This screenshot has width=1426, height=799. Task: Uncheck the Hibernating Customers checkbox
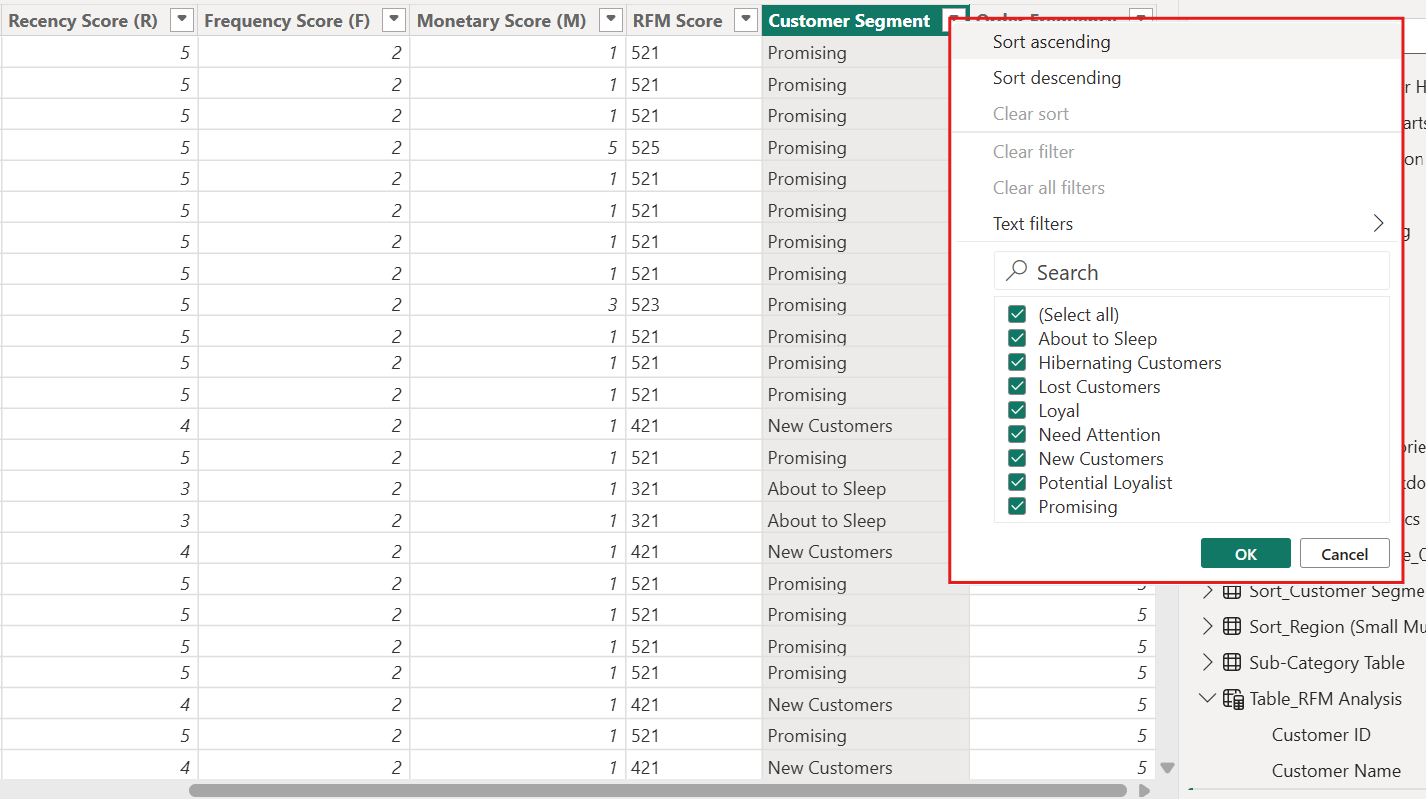click(1017, 362)
